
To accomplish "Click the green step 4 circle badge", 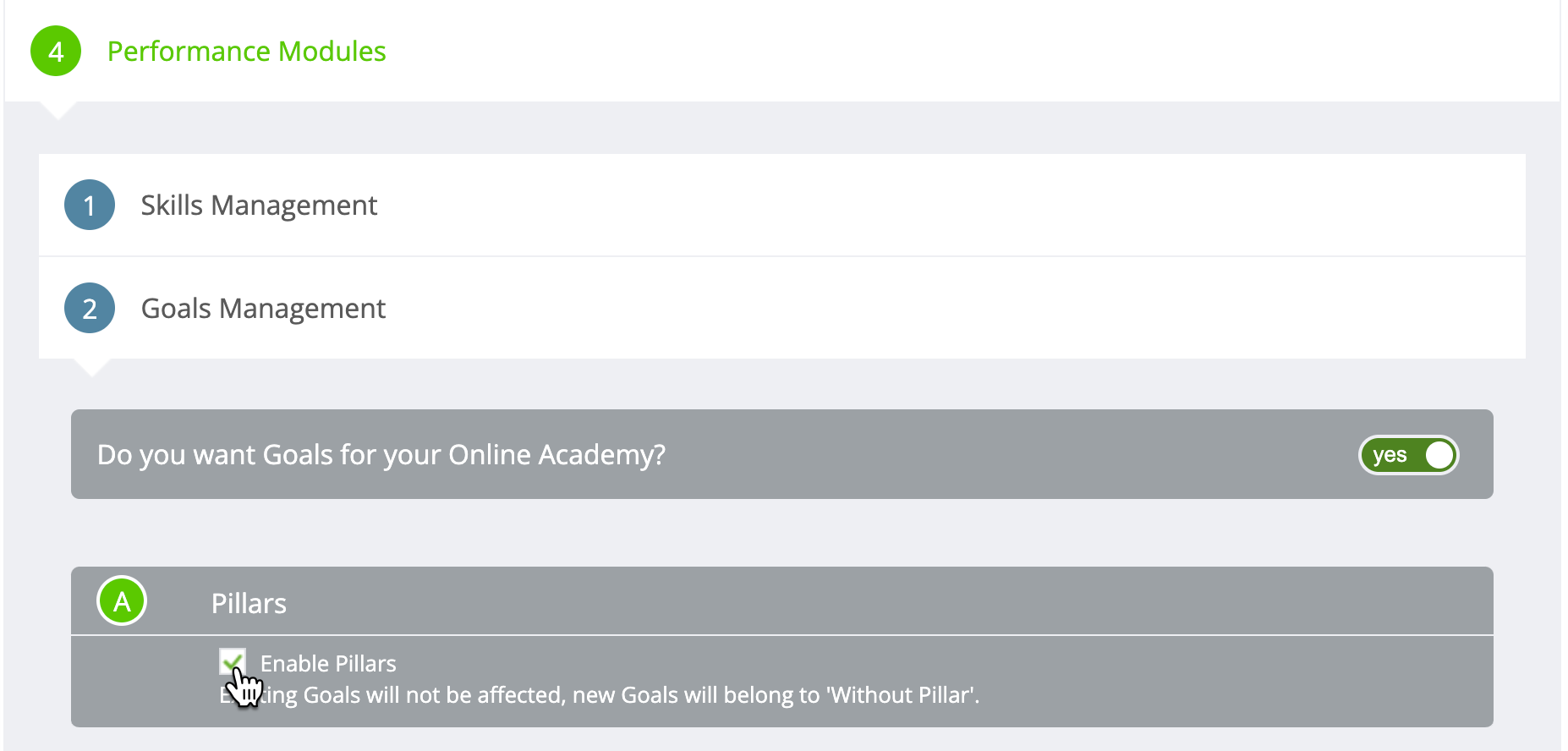I will tap(56, 52).
